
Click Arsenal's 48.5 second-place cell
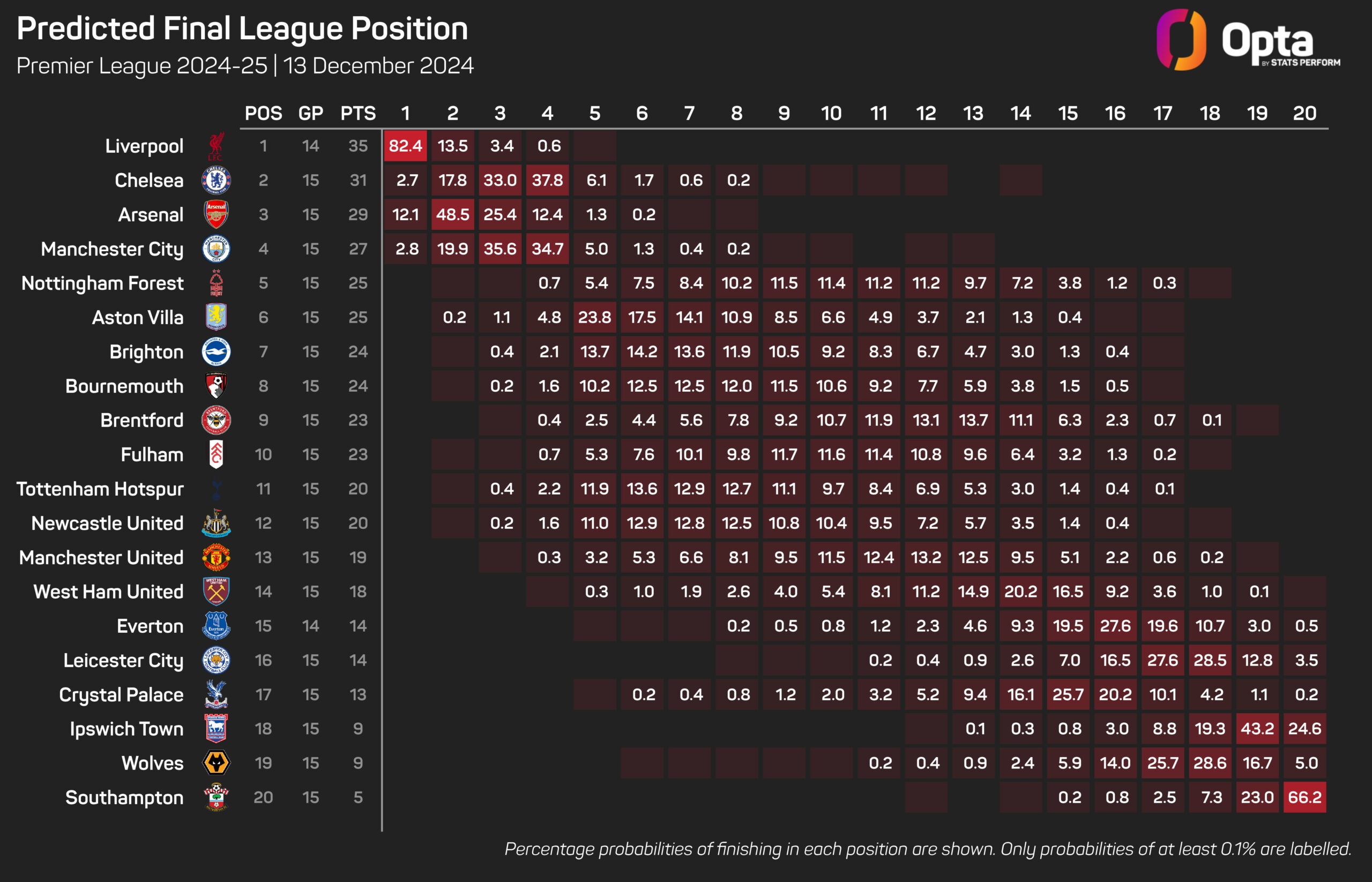(452, 214)
